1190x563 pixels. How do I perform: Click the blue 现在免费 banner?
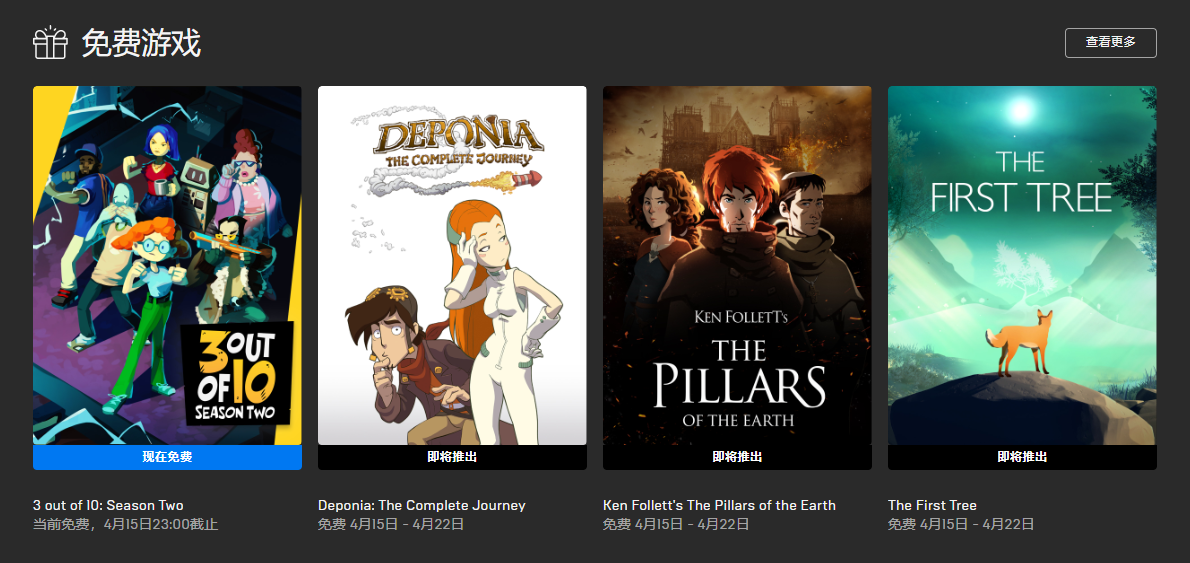click(167, 457)
